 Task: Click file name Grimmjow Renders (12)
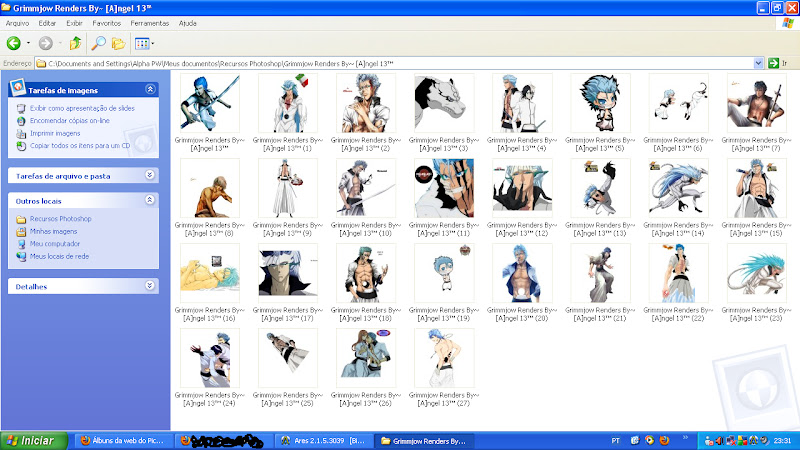click(x=522, y=229)
